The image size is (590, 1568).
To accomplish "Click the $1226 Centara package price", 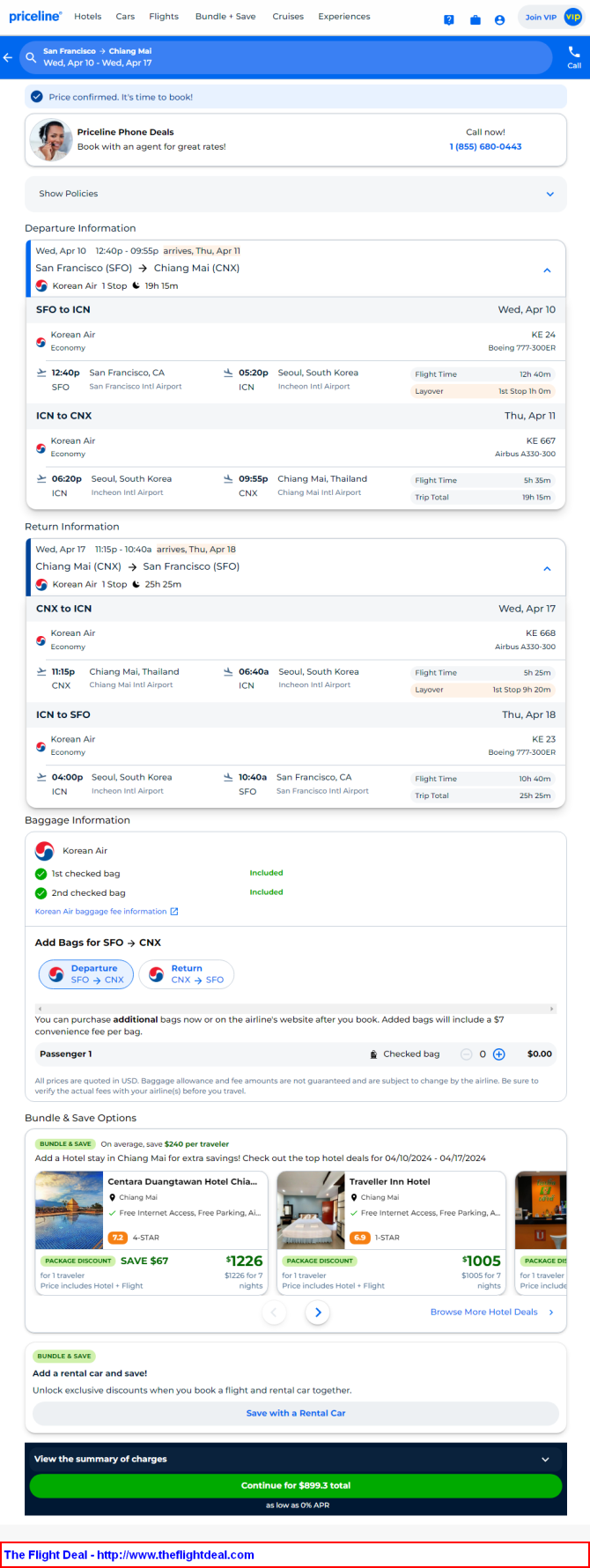I will (x=245, y=1261).
